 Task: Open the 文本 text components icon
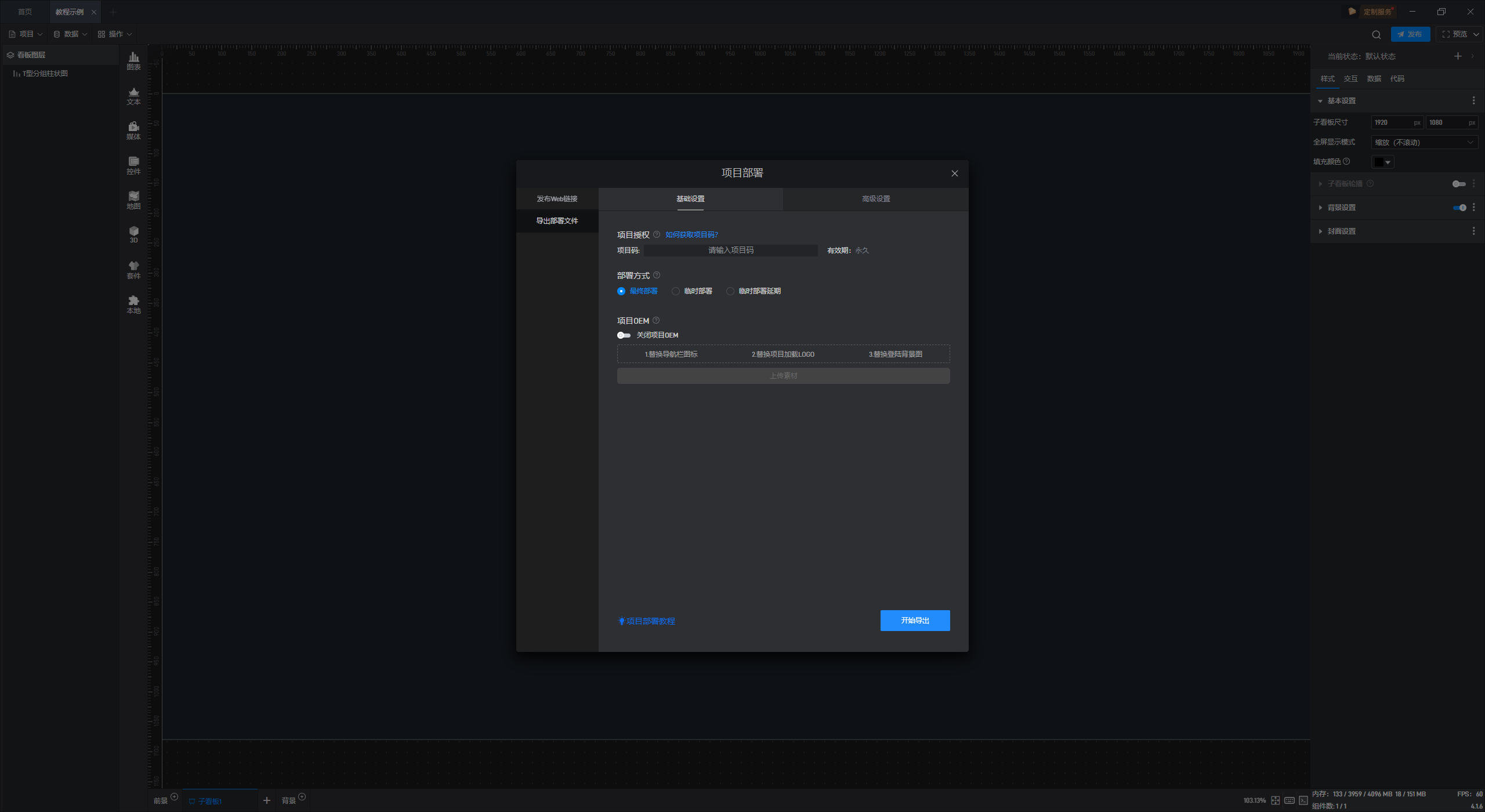click(x=133, y=96)
